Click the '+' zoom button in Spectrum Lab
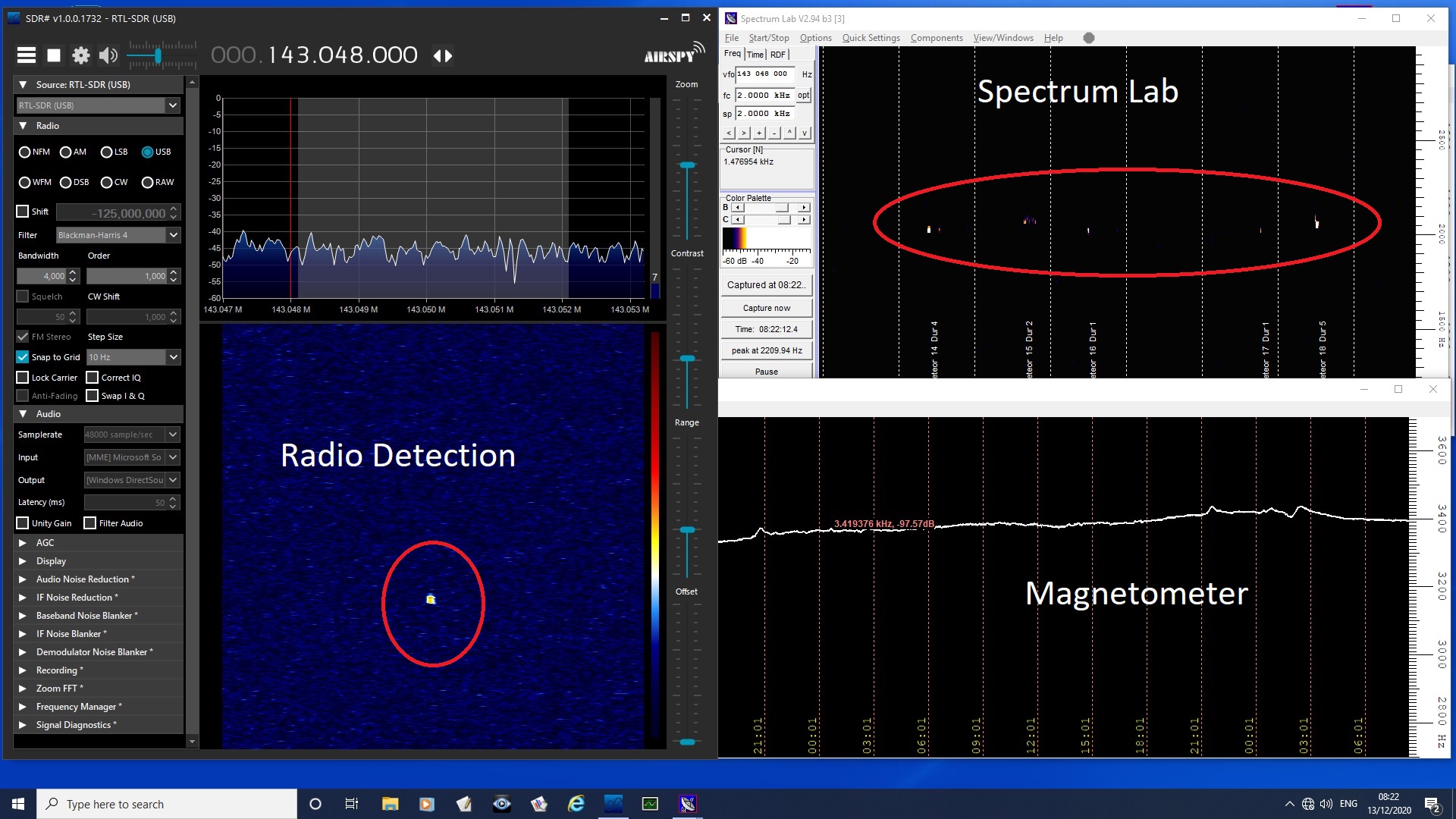The height and width of the screenshot is (819, 1456). pos(759,133)
